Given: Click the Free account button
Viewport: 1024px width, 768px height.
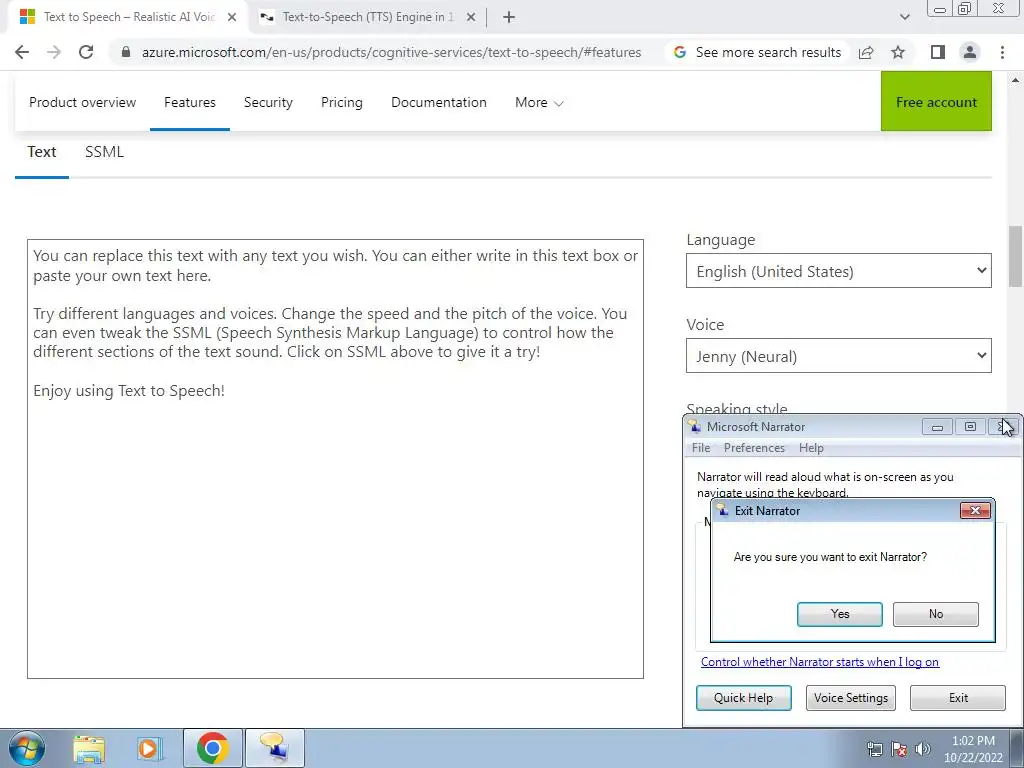Looking at the screenshot, I should pyautogui.click(x=936, y=101).
